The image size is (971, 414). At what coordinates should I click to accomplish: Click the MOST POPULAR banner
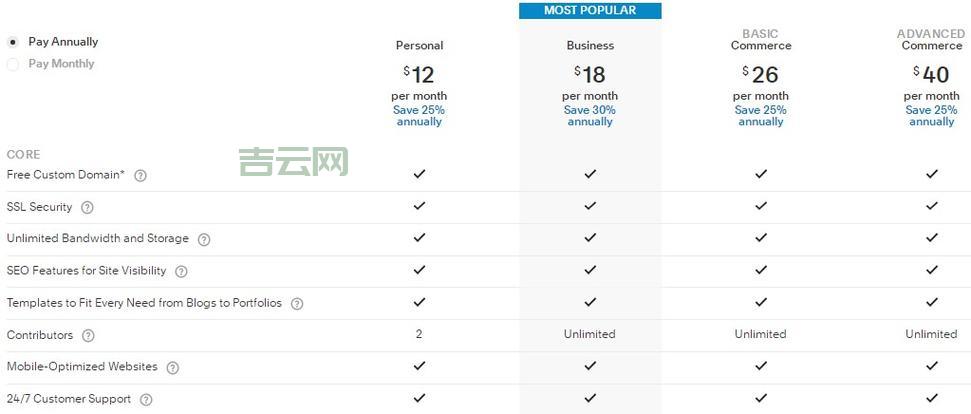(590, 10)
